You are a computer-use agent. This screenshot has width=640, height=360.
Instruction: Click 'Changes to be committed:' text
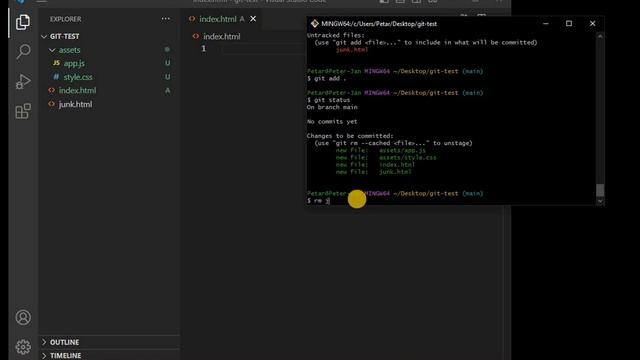pyautogui.click(x=350, y=136)
